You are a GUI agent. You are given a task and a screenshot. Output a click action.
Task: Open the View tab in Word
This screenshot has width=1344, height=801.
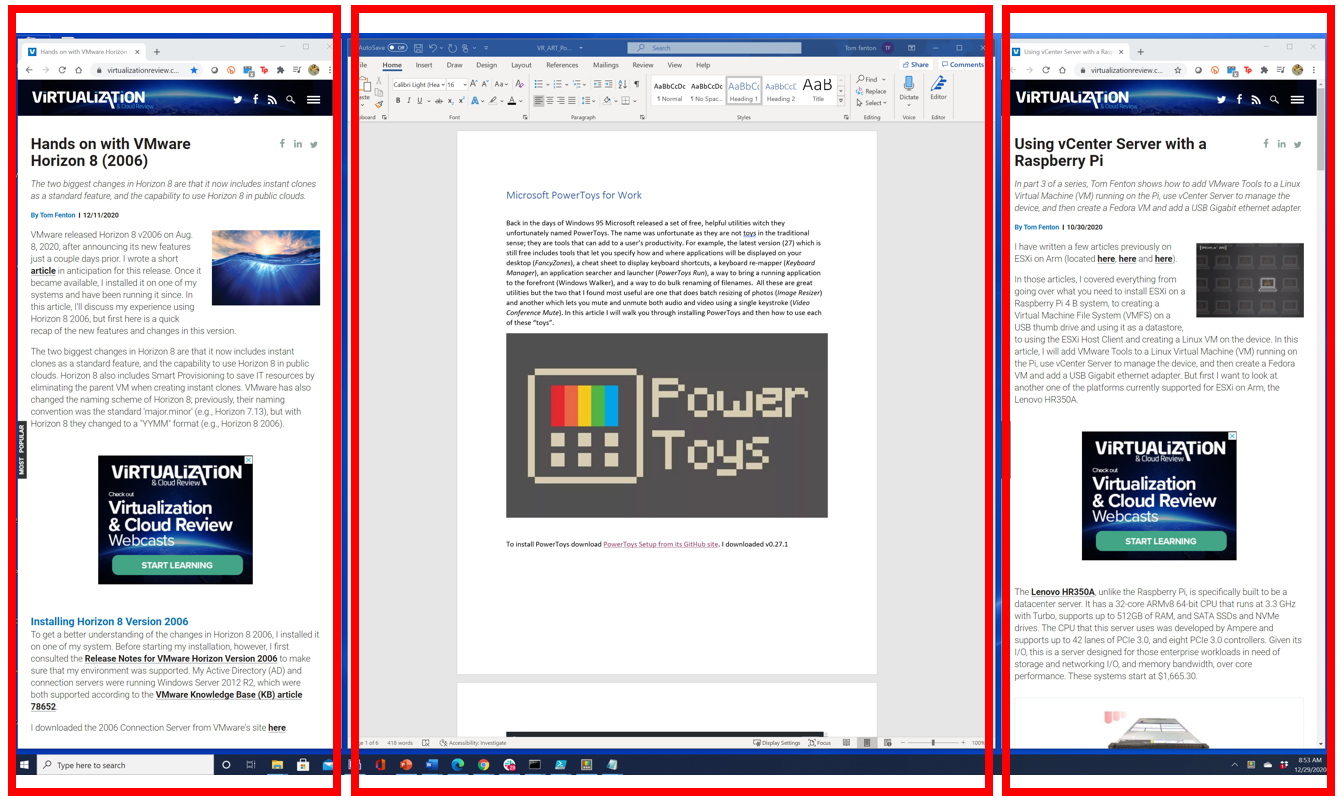pos(673,65)
